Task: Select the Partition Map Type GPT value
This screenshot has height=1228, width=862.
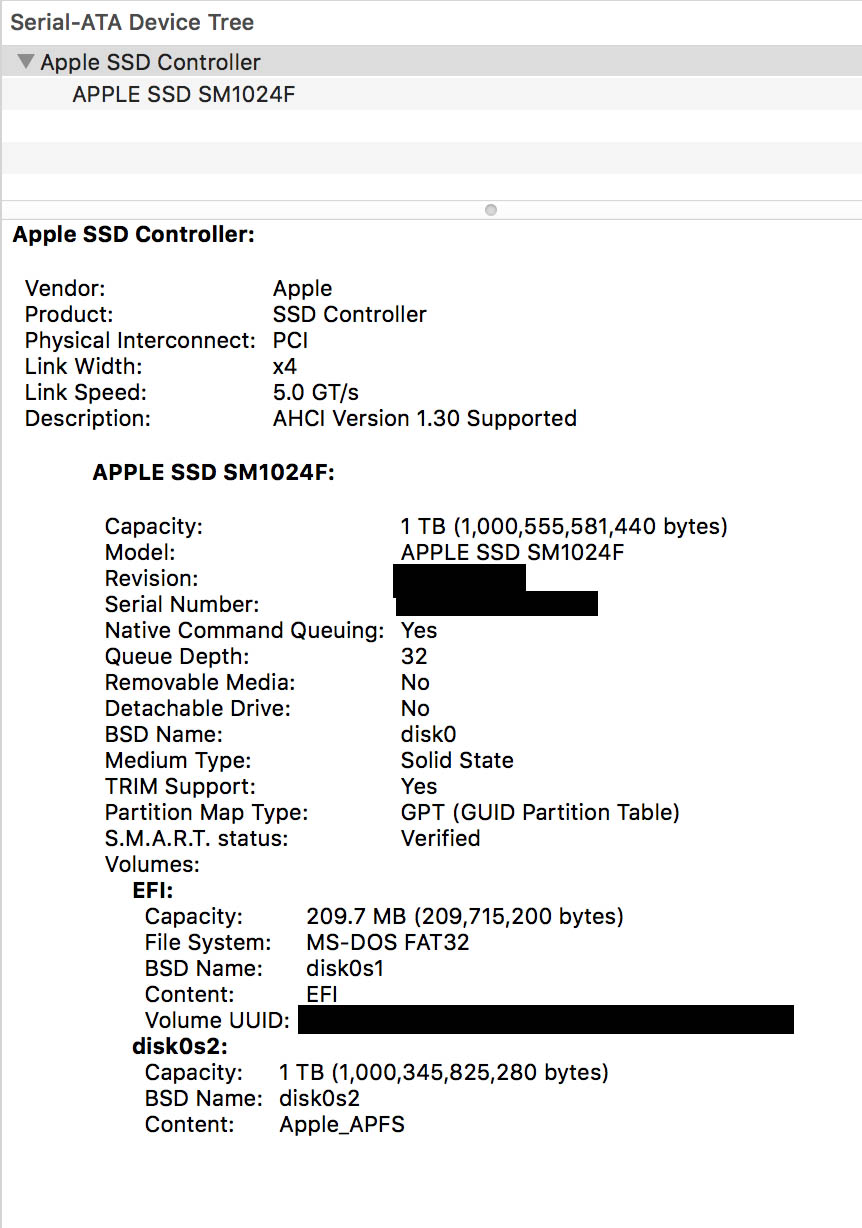Action: pos(540,812)
